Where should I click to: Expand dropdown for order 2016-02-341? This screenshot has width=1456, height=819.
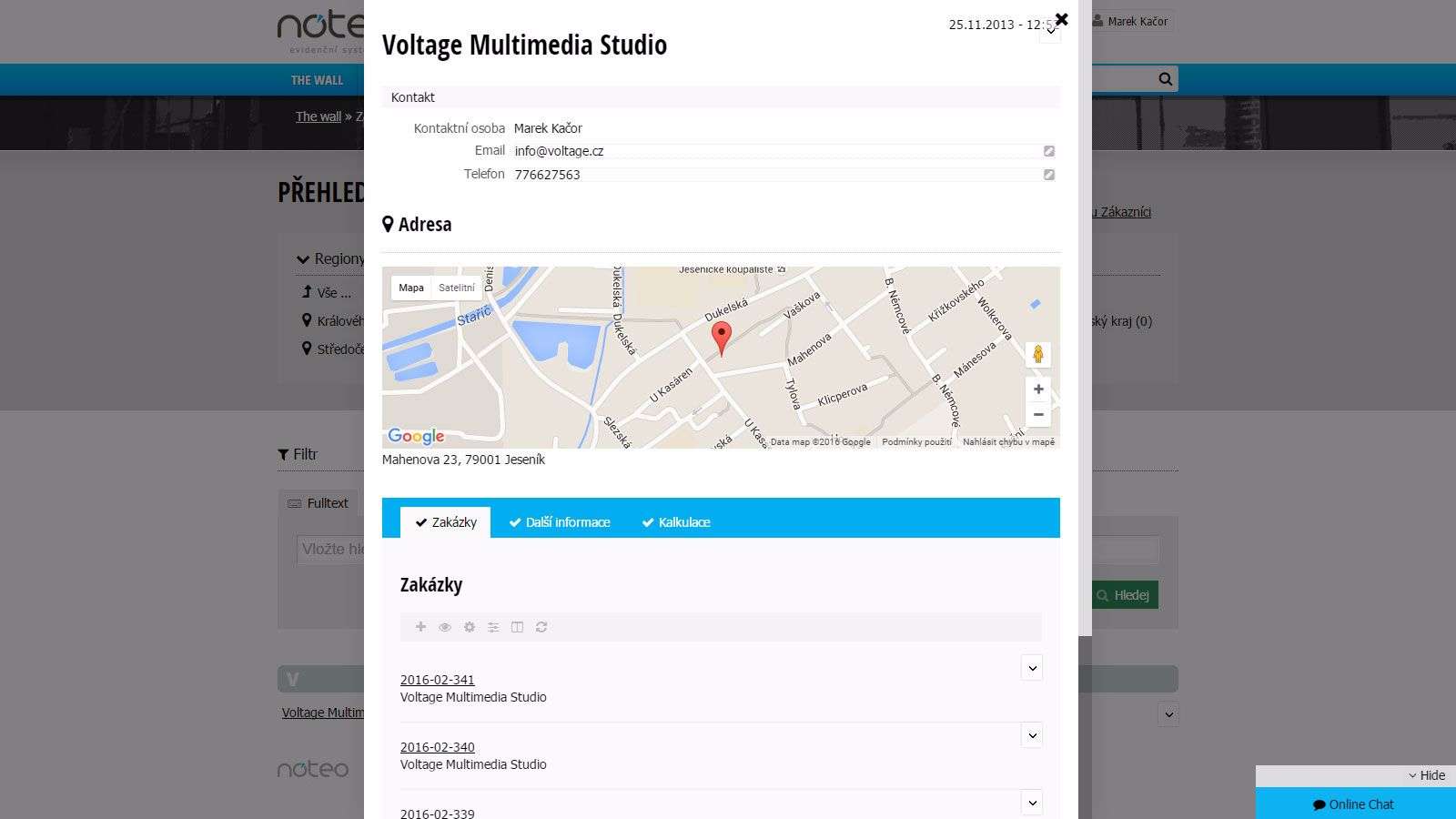1032,668
